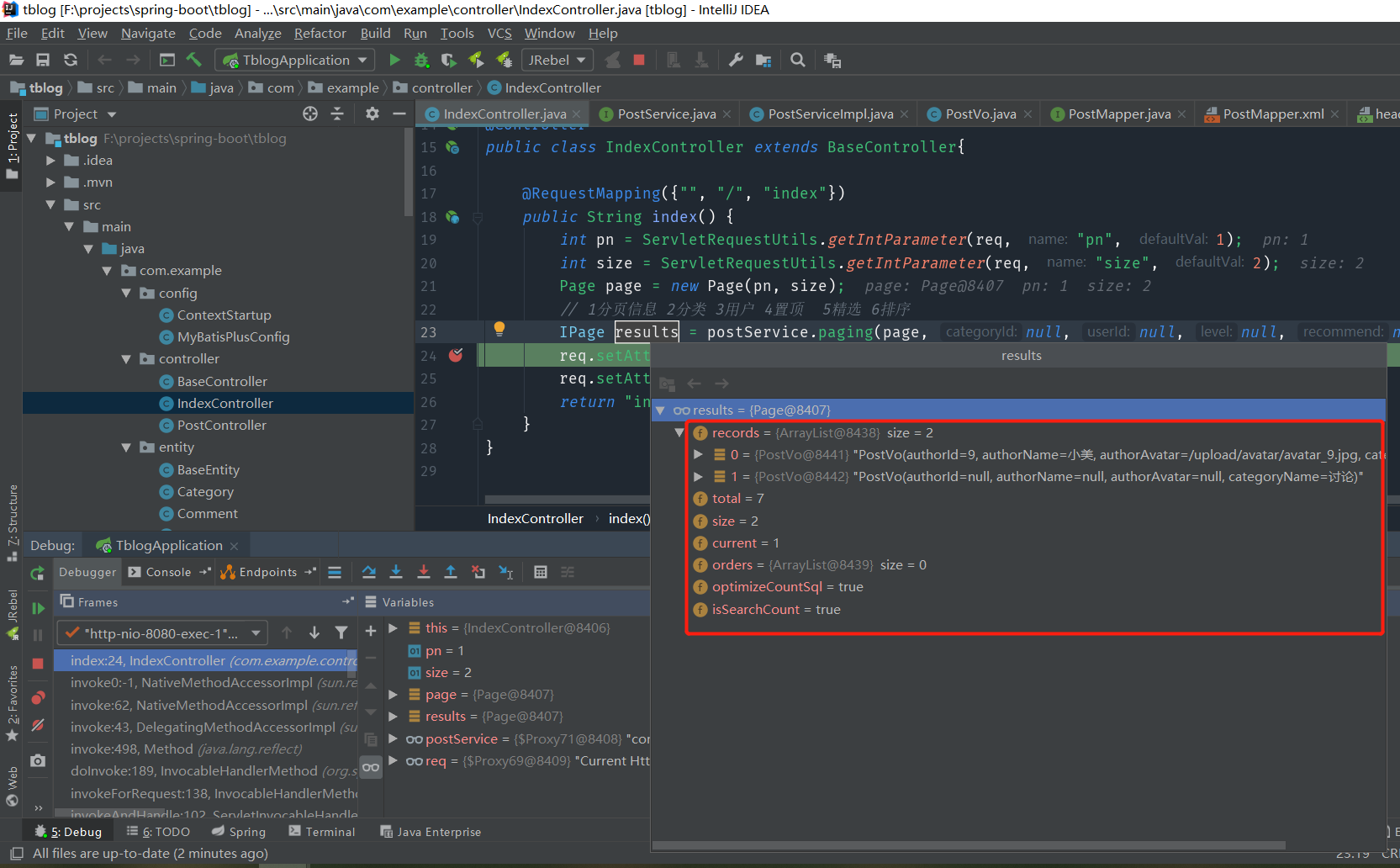Click Project panel settings gear icon
This screenshot has width=1400, height=868.
coord(372,114)
